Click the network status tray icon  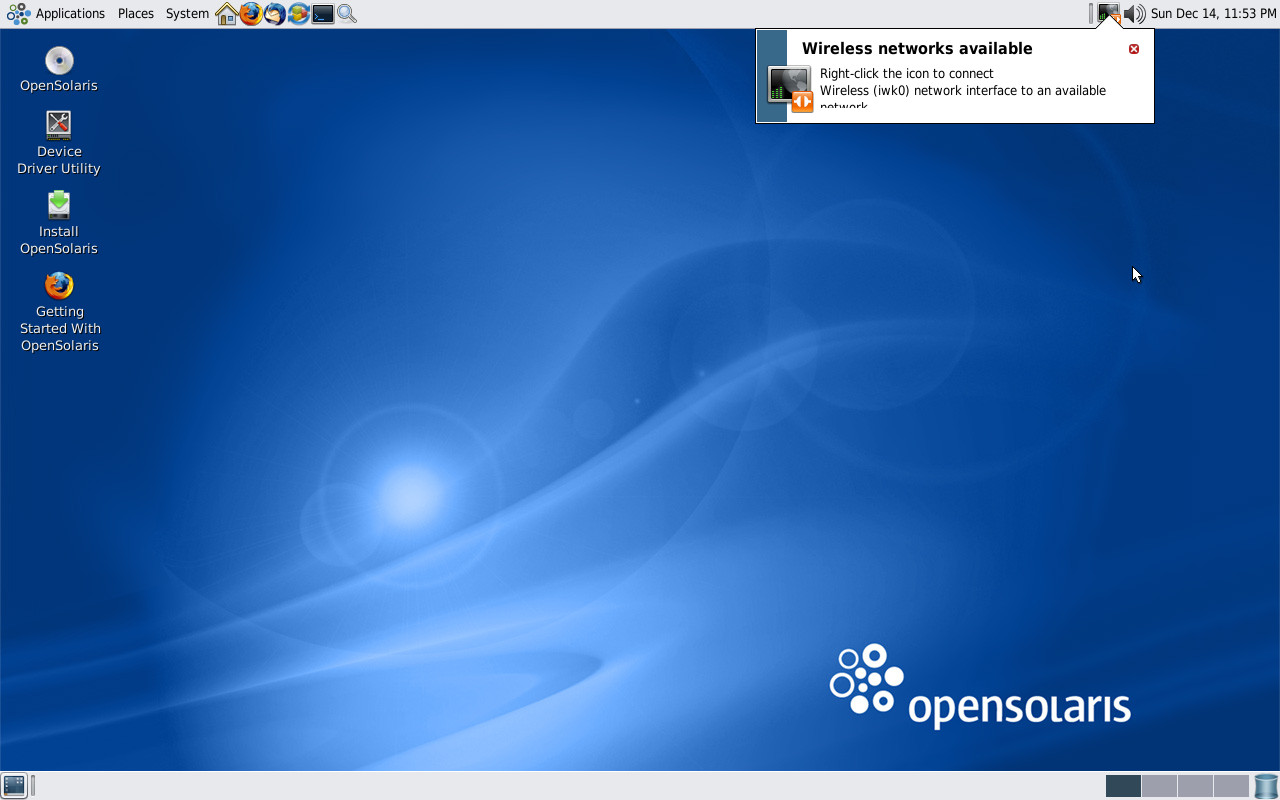click(x=1109, y=14)
